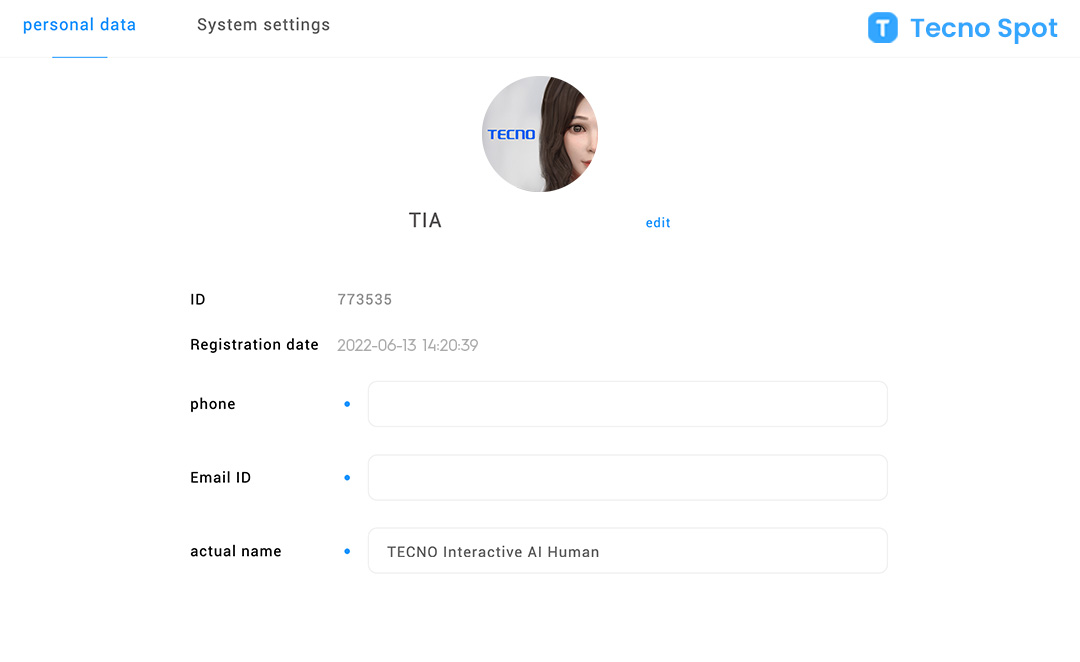Click the phone field label
Image resolution: width=1080 pixels, height=662 pixels.
213,404
